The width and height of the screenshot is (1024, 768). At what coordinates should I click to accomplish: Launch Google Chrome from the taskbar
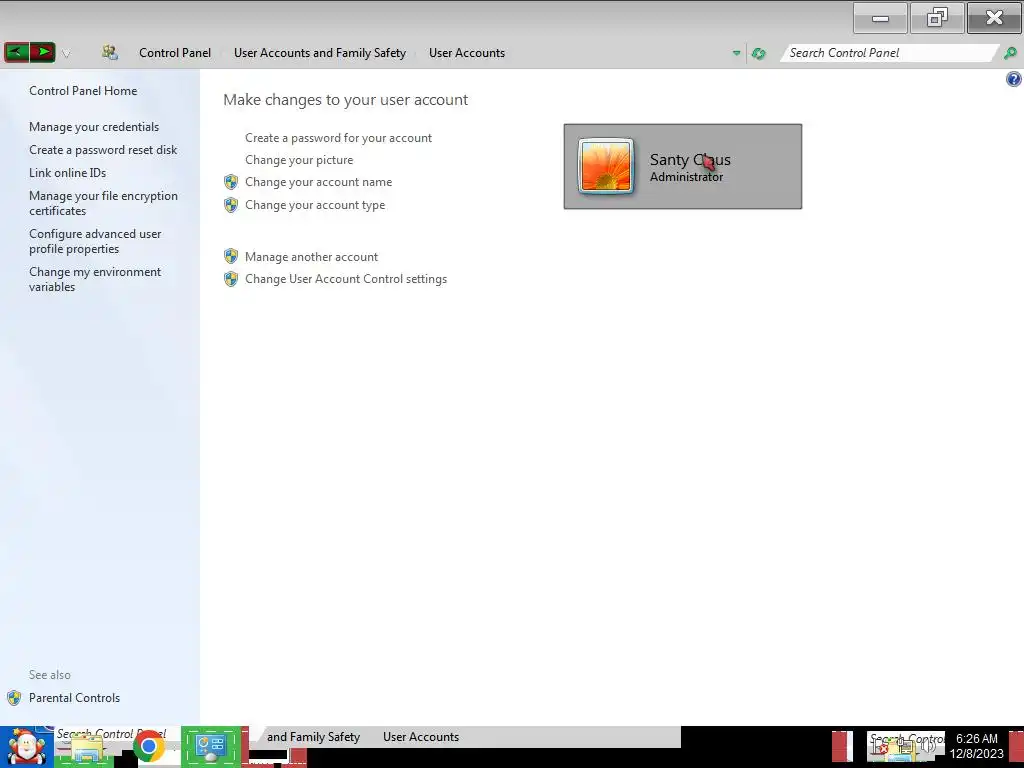tap(148, 746)
